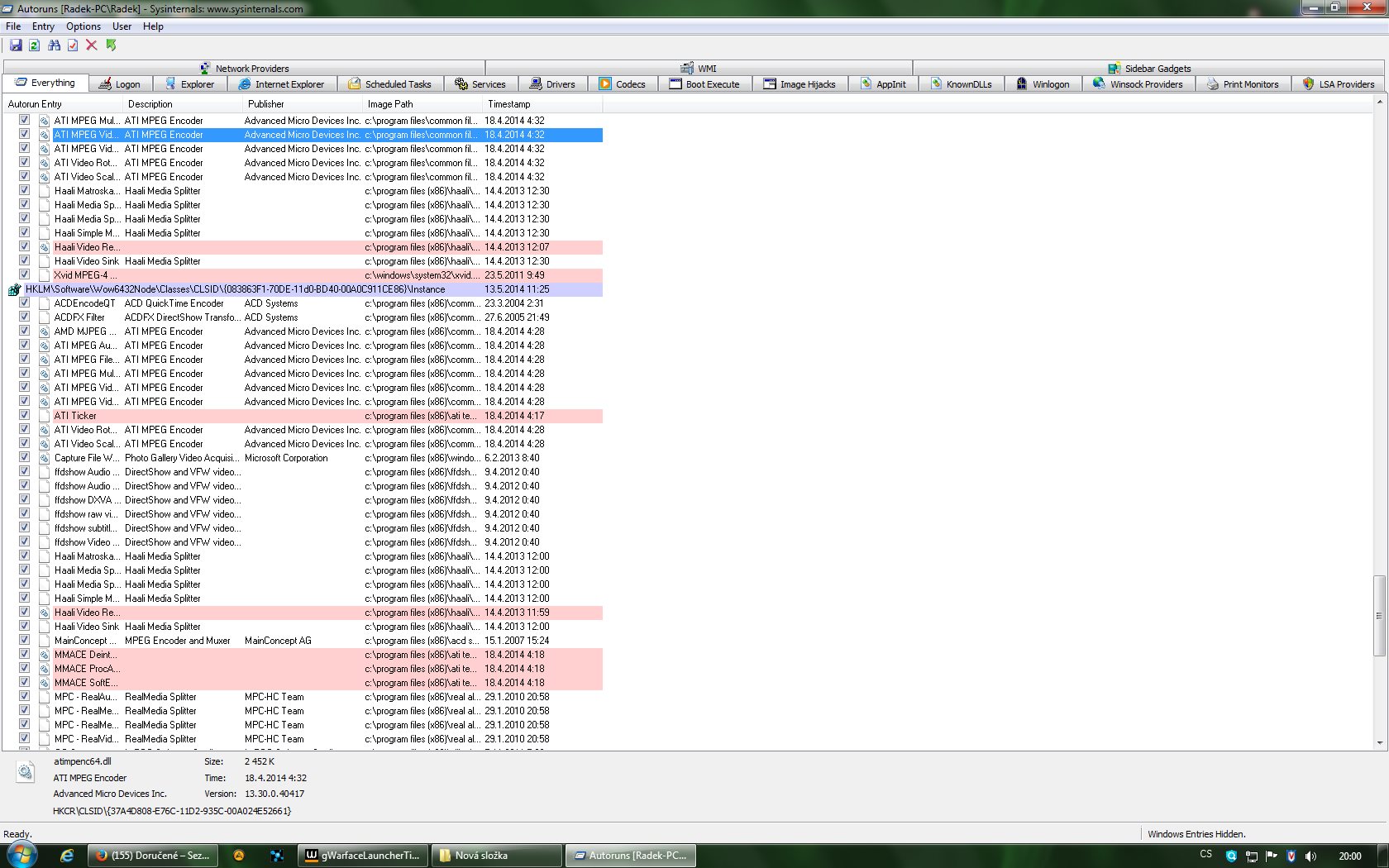Select the Image Hijacks tab

coord(800,84)
